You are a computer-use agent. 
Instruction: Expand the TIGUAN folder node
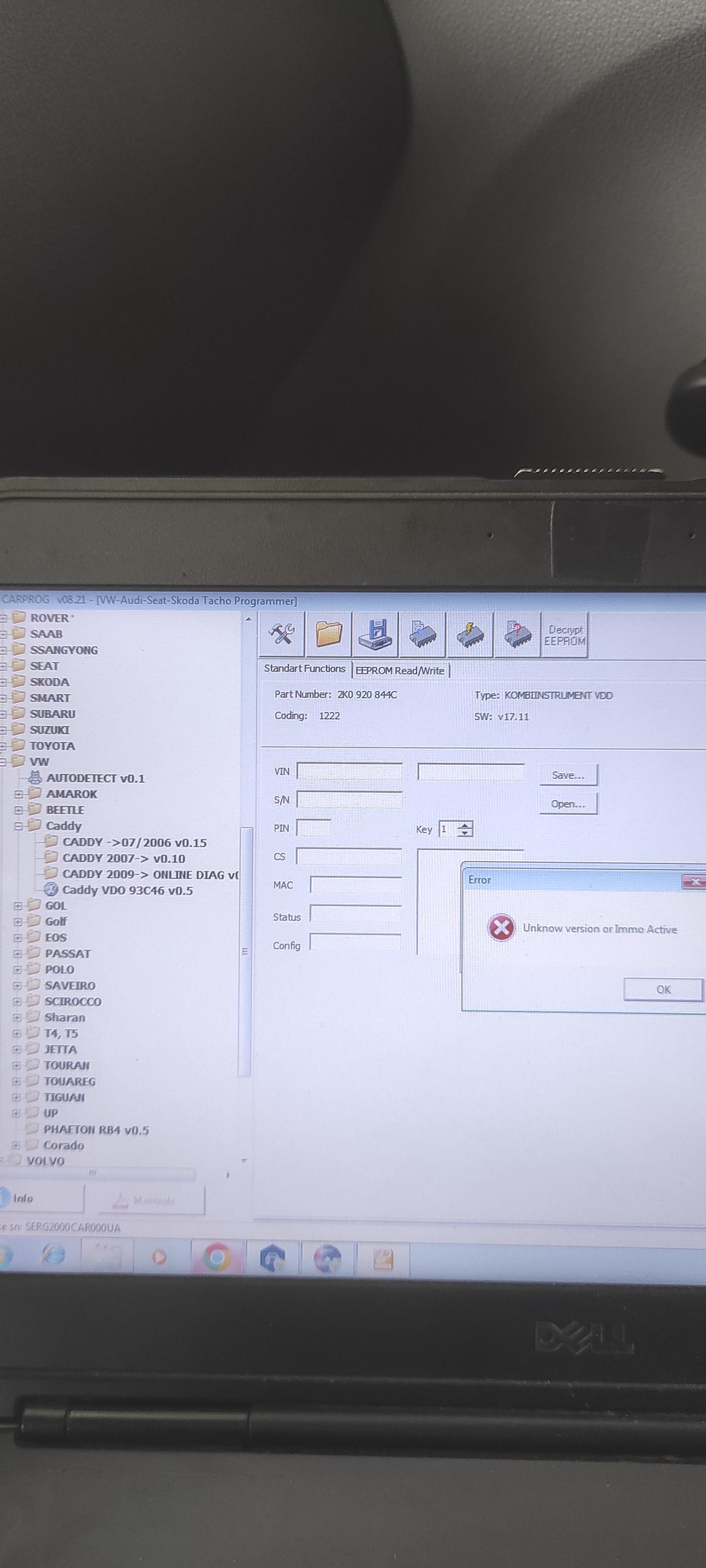tap(17, 1098)
